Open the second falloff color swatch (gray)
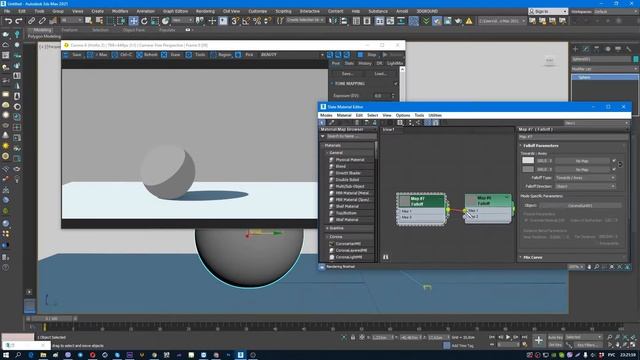This screenshot has width=640, height=360. 528,169
